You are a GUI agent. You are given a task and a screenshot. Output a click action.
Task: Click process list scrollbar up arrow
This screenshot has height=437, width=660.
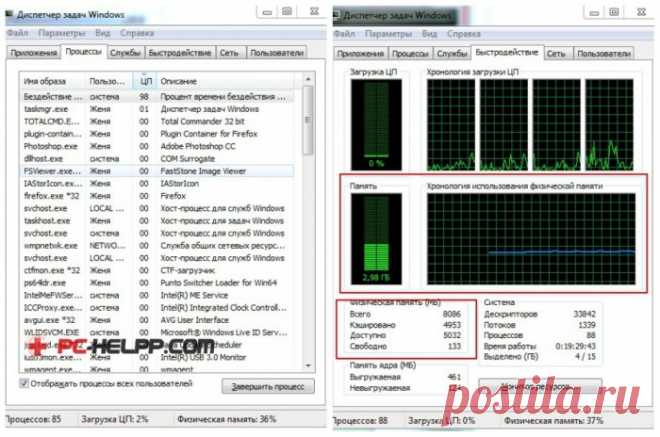coord(308,79)
